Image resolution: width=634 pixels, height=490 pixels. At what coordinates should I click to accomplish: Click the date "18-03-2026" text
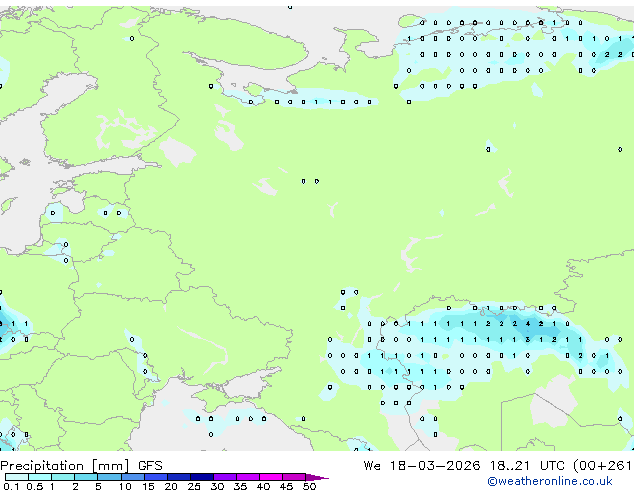pyautogui.click(x=435, y=466)
